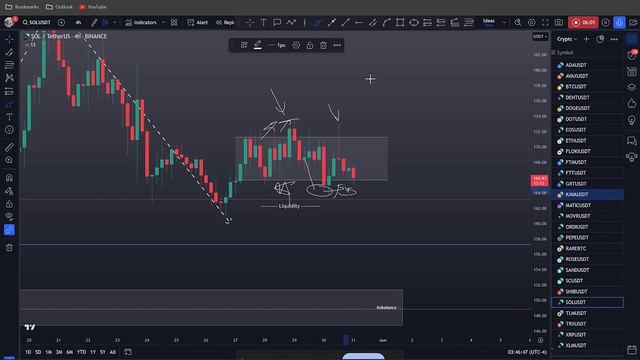Switch to 5D time range
The height and width of the screenshot is (360, 640).
pos(38,352)
